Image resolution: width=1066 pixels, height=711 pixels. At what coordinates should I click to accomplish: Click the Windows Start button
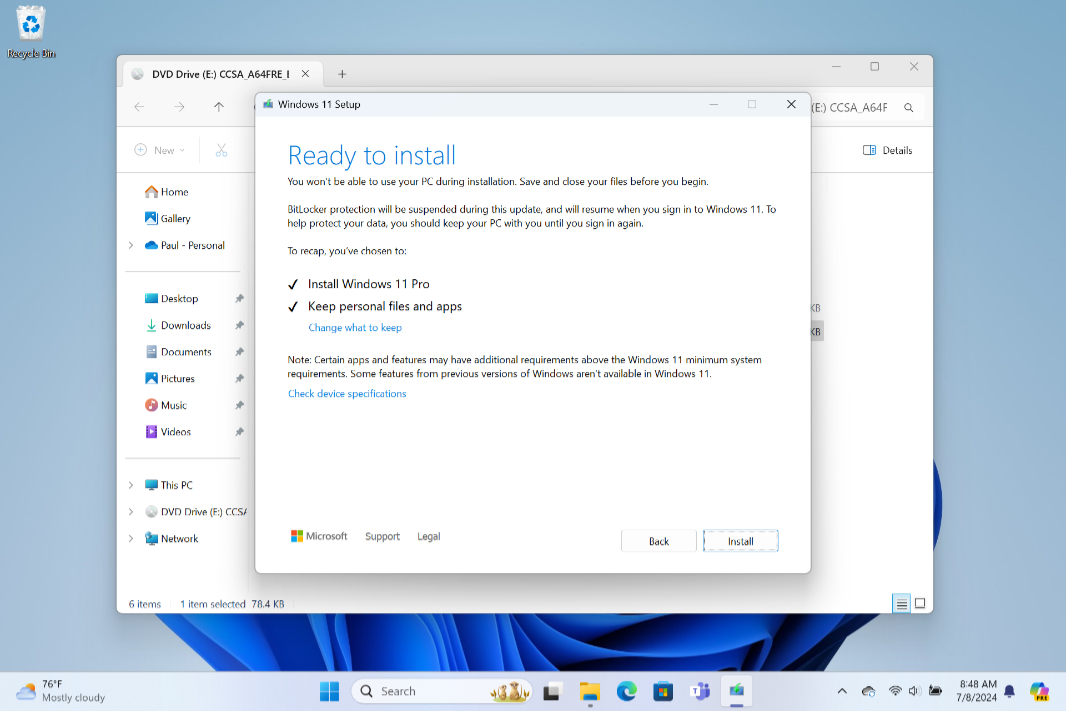(x=329, y=691)
